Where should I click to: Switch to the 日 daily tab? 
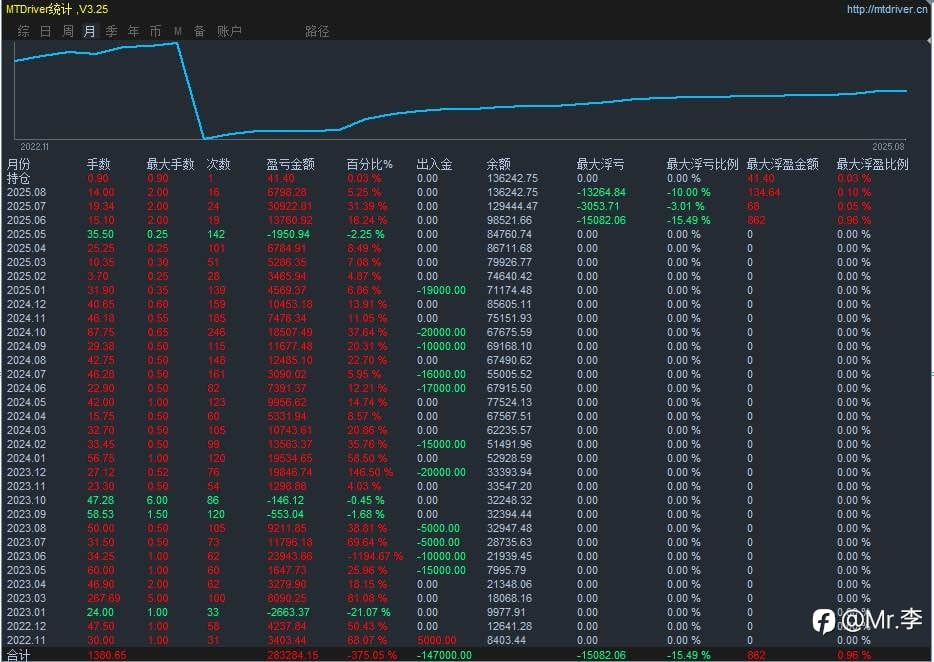click(45, 31)
